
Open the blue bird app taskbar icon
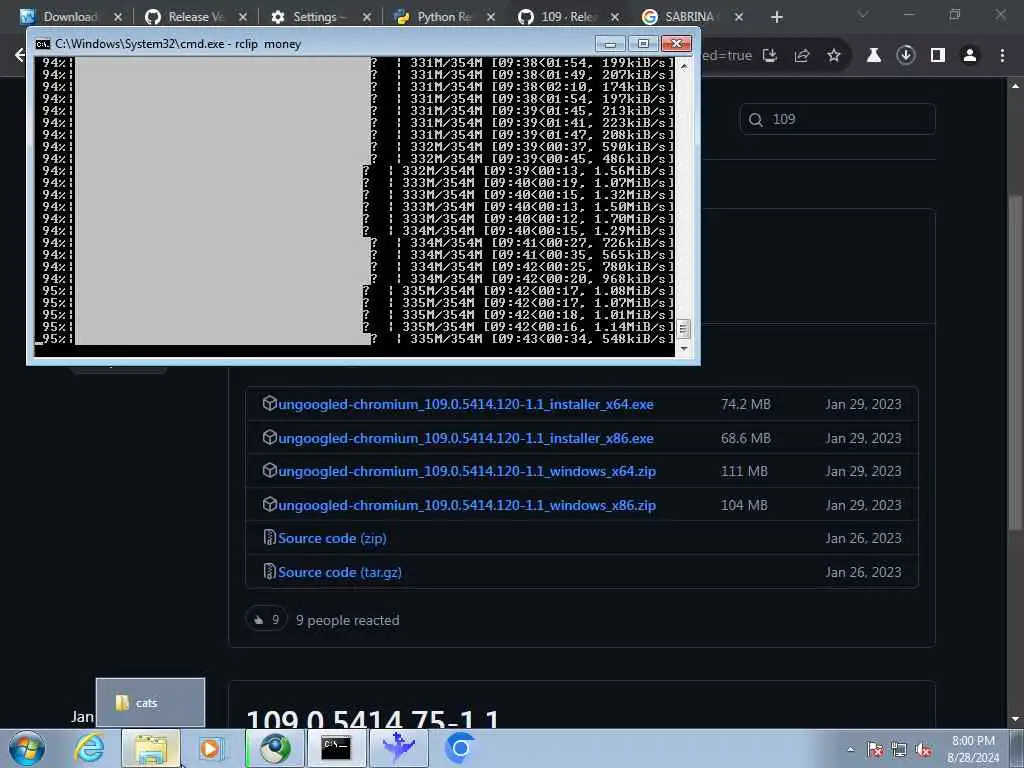398,748
